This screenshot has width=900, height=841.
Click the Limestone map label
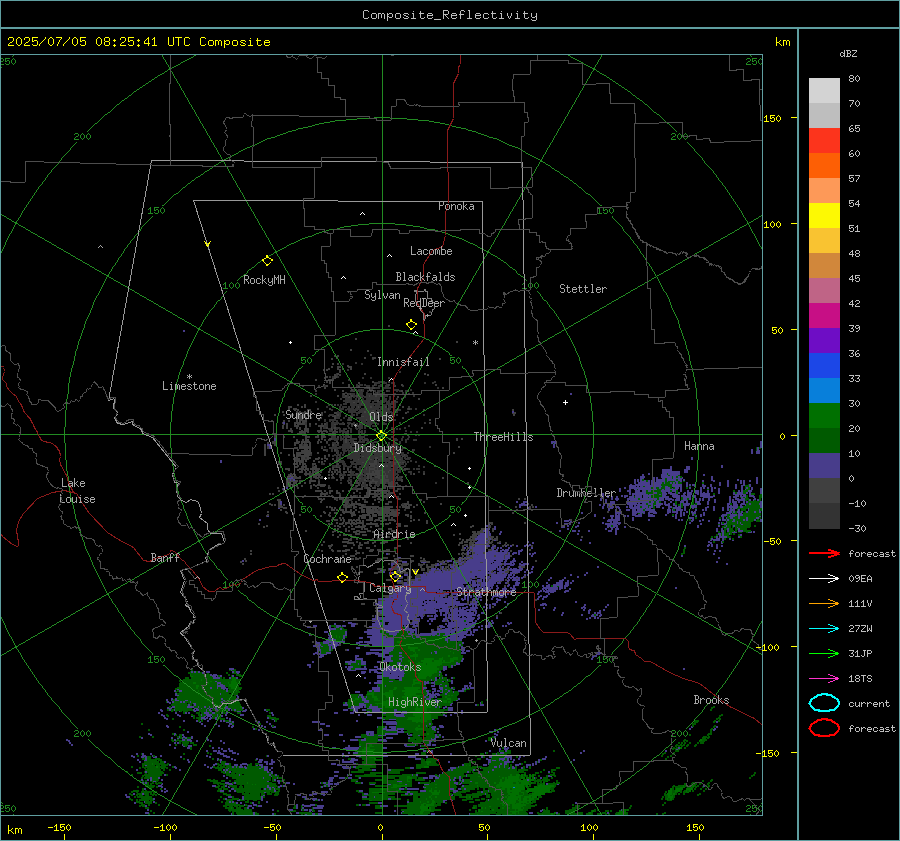coord(189,386)
